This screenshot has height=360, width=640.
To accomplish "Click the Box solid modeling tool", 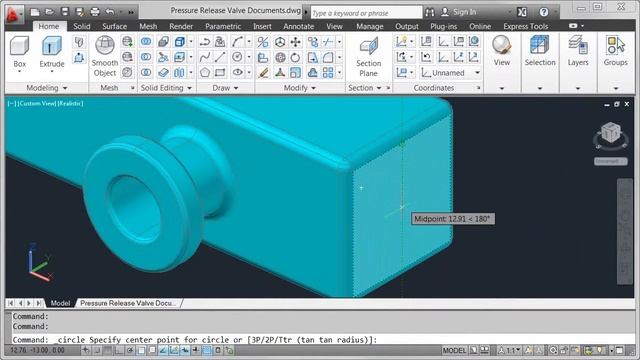I will 19,52.
